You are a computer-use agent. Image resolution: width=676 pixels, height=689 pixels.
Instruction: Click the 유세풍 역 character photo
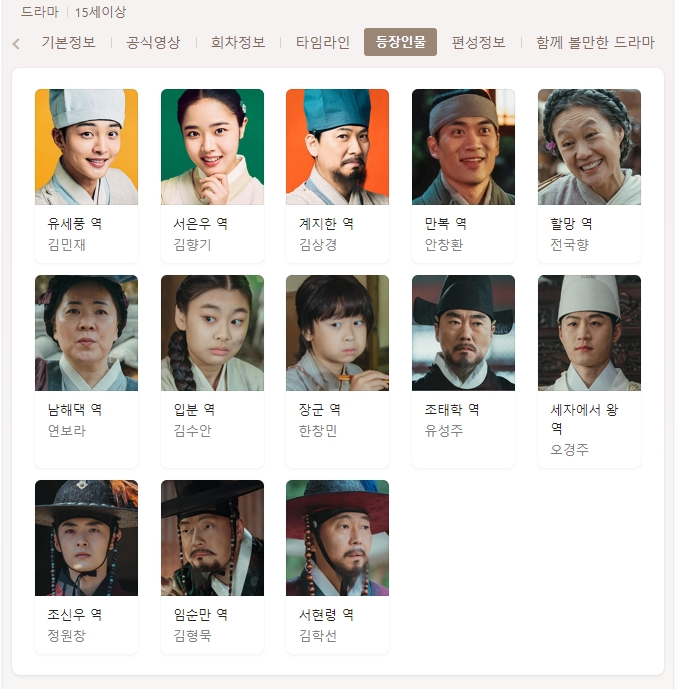click(x=87, y=147)
